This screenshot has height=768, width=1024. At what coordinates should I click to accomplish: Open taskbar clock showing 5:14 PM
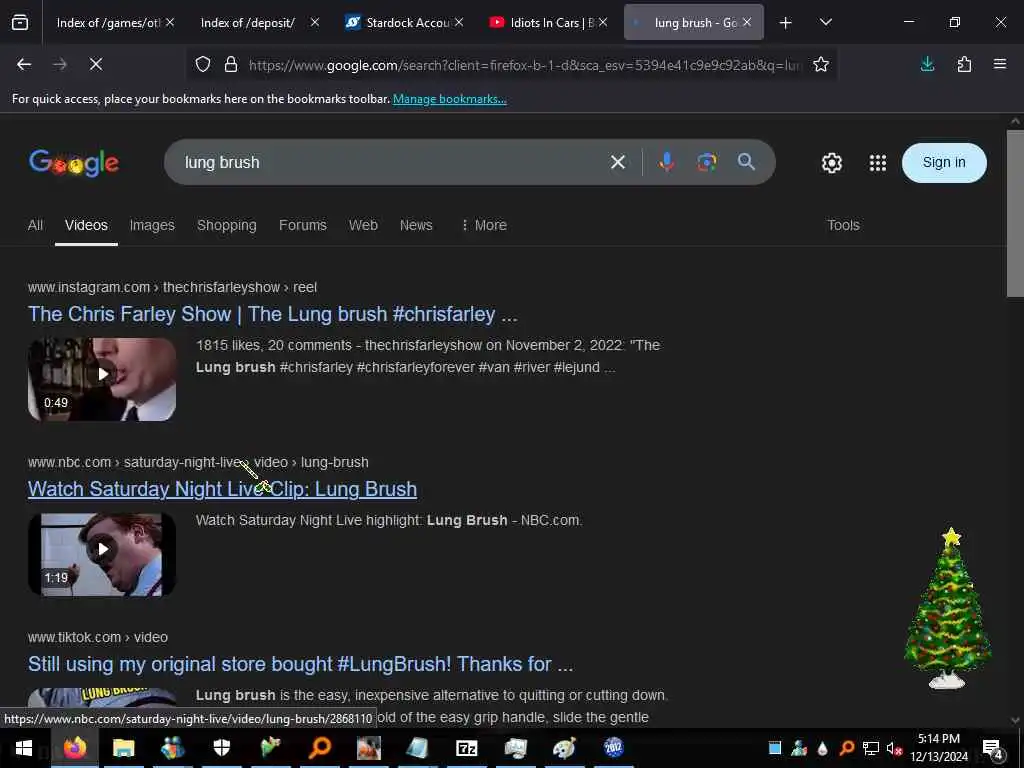(x=938, y=748)
